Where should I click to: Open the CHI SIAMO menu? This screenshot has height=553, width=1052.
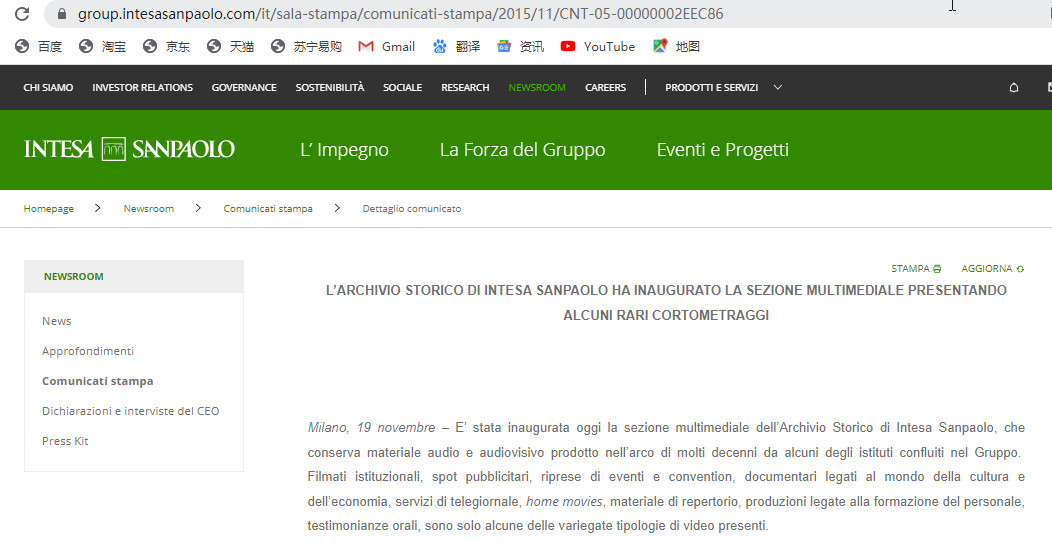tap(48, 87)
